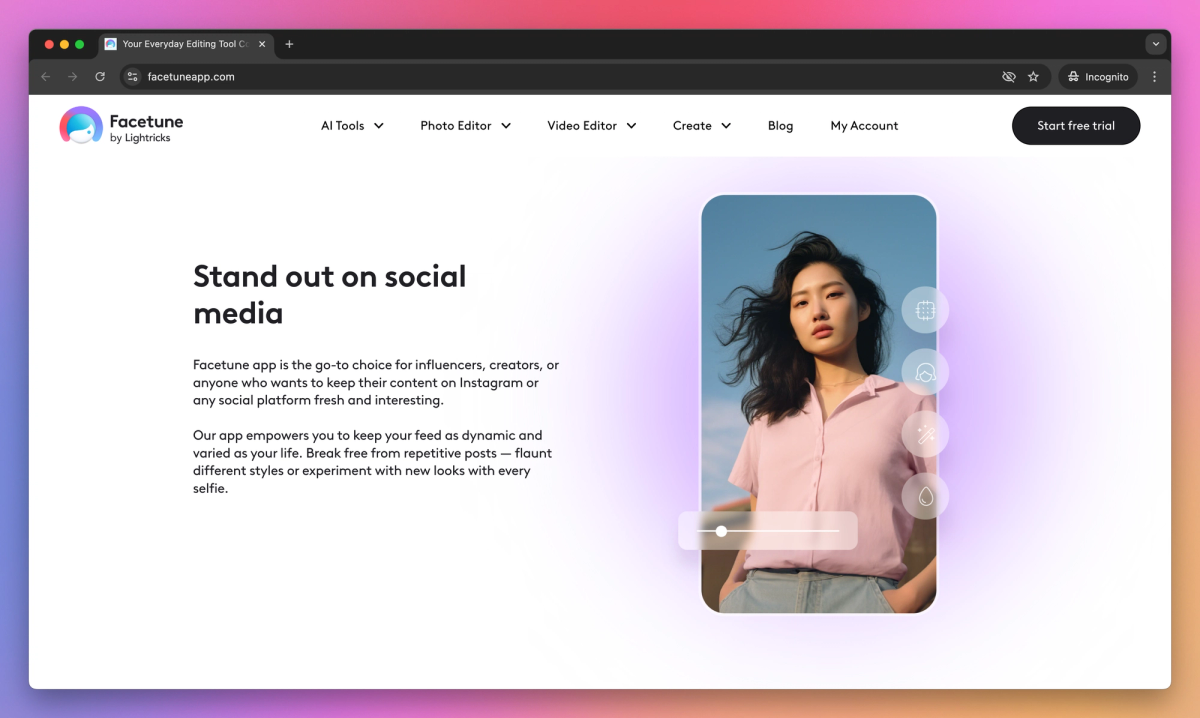Image resolution: width=1200 pixels, height=718 pixels.
Task: Select the 'Your Everyday Editing Tool' tab
Action: [185, 44]
